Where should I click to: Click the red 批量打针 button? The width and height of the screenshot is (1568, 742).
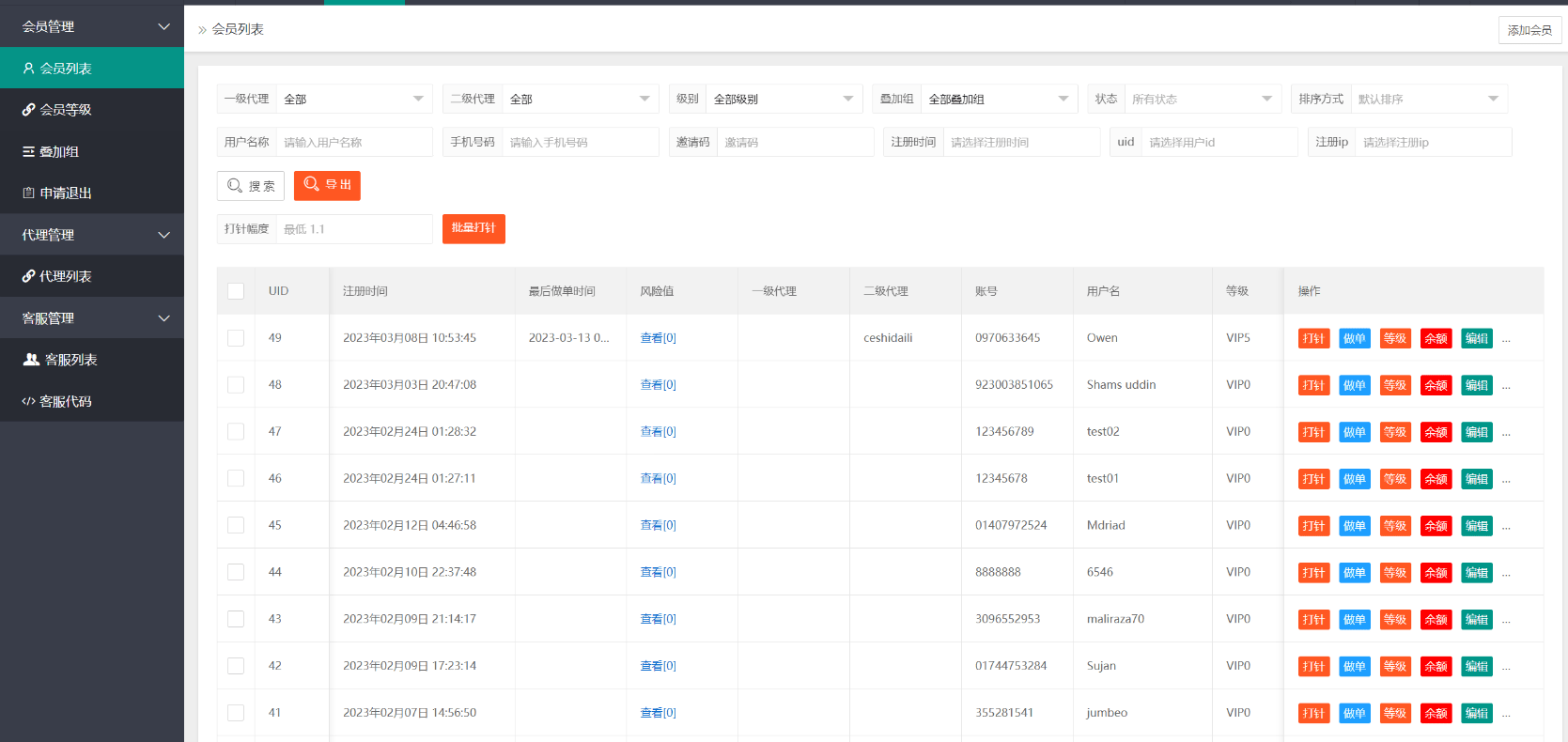(474, 228)
